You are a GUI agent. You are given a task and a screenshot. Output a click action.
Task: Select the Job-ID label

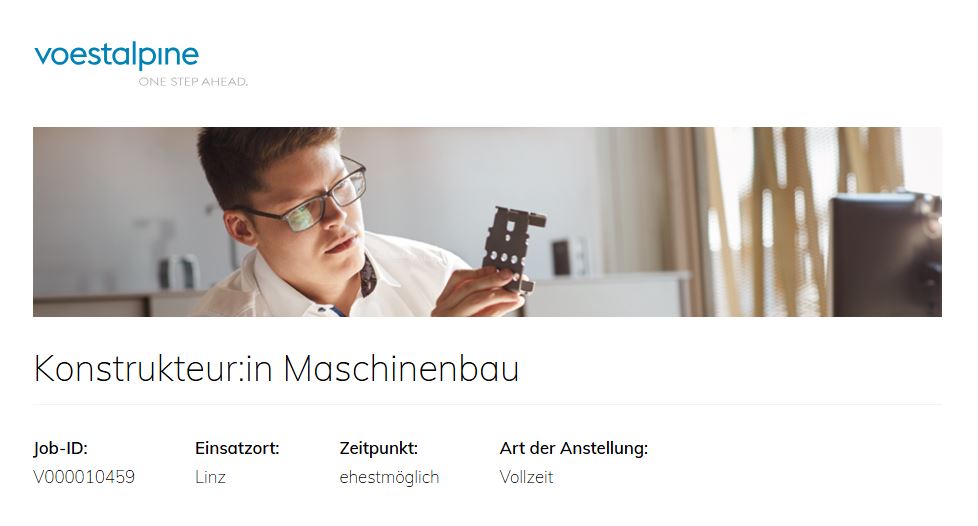click(61, 448)
